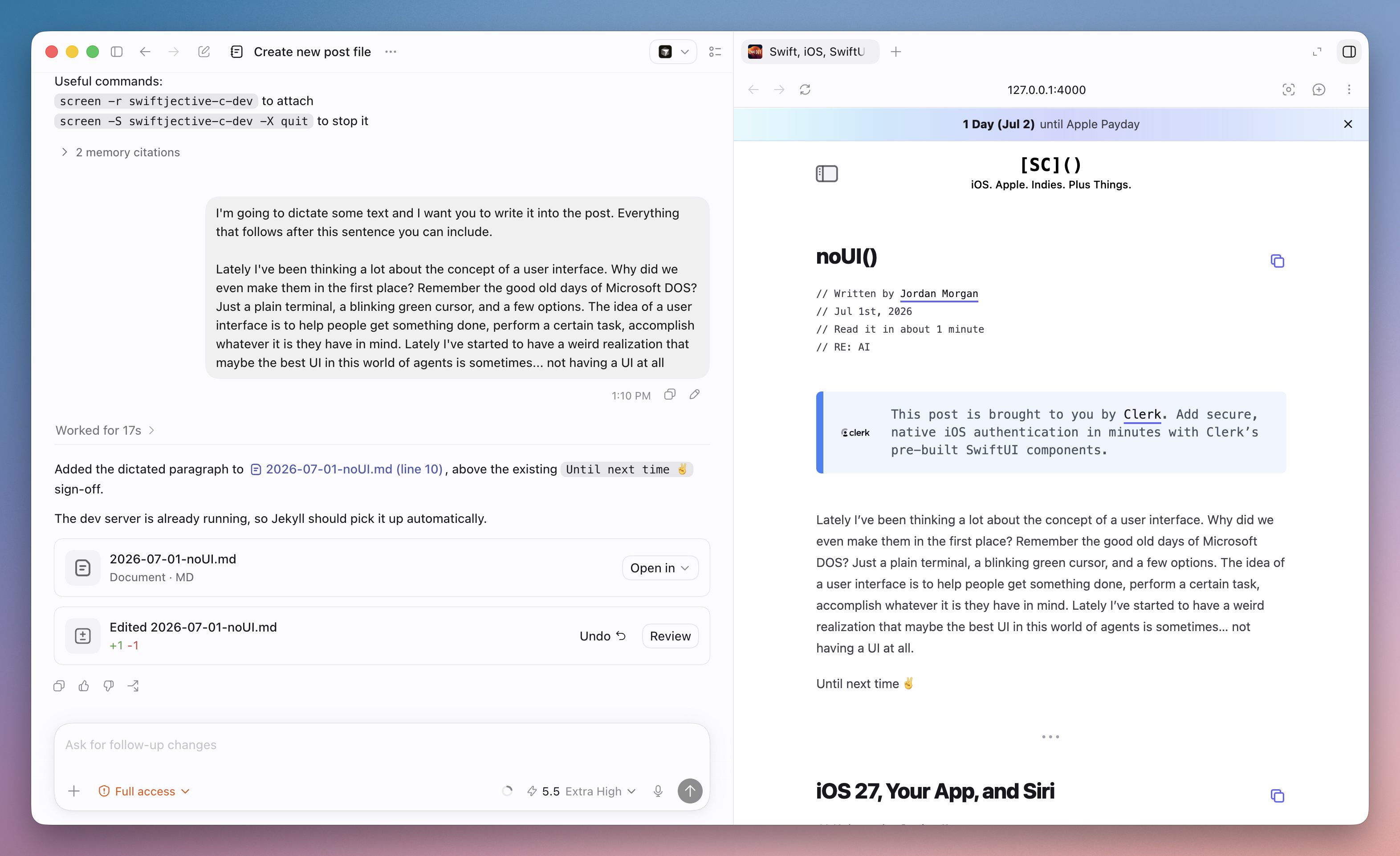Click the [SC]() site logo
1400x856 pixels.
pyautogui.click(x=1050, y=165)
